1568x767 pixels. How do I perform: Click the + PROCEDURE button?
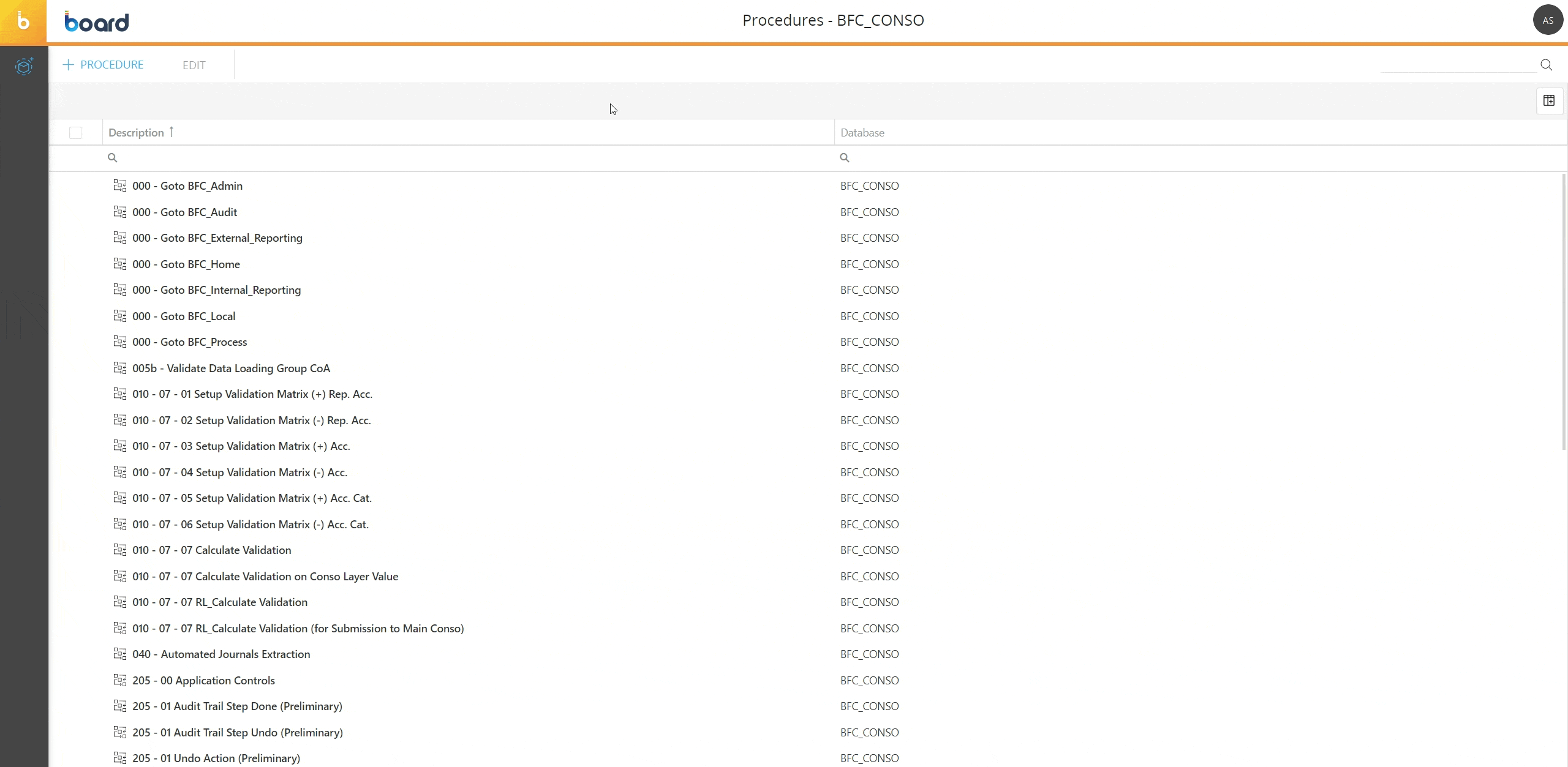(x=103, y=65)
